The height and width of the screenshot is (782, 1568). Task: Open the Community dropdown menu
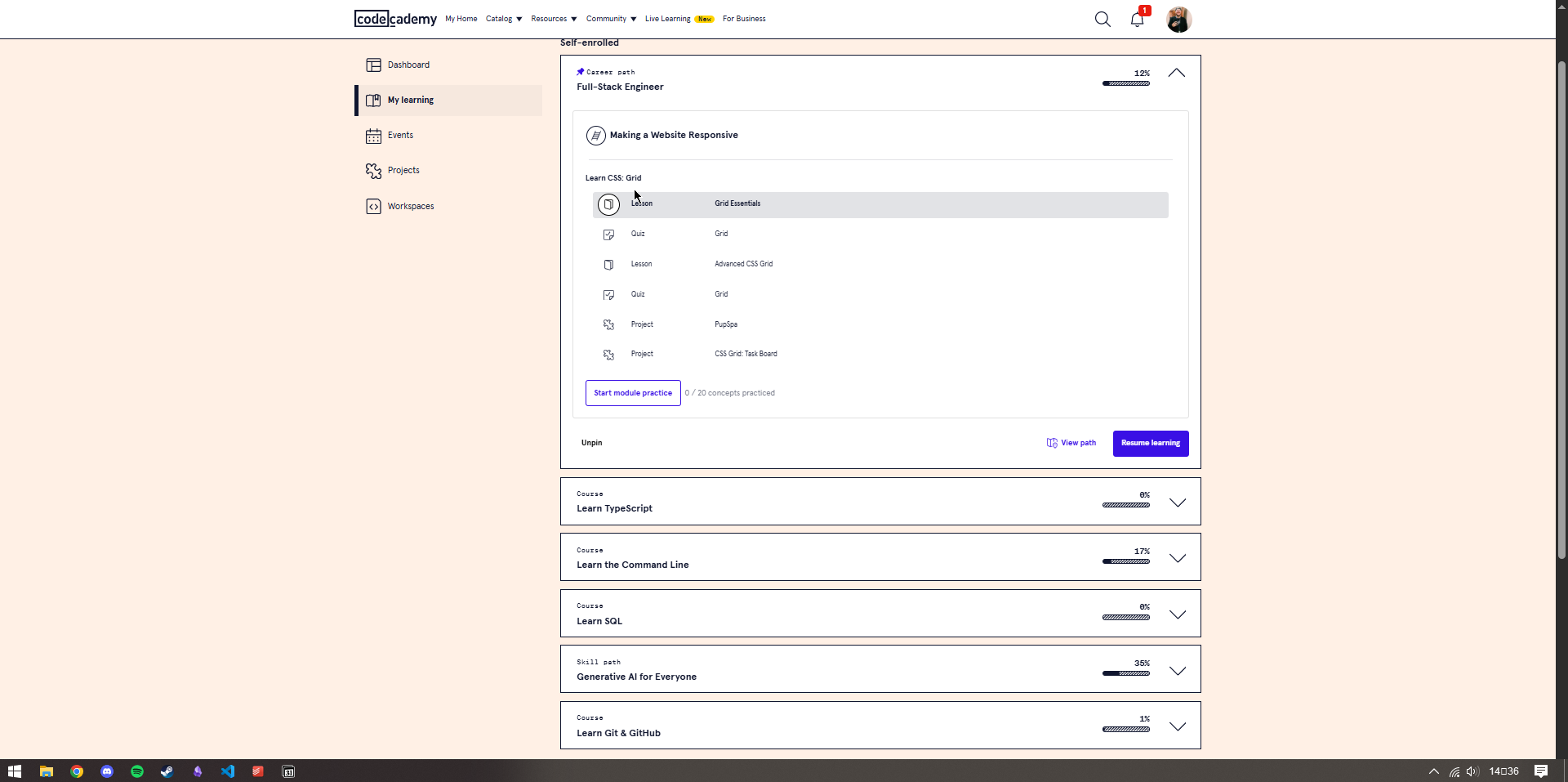[x=611, y=19]
